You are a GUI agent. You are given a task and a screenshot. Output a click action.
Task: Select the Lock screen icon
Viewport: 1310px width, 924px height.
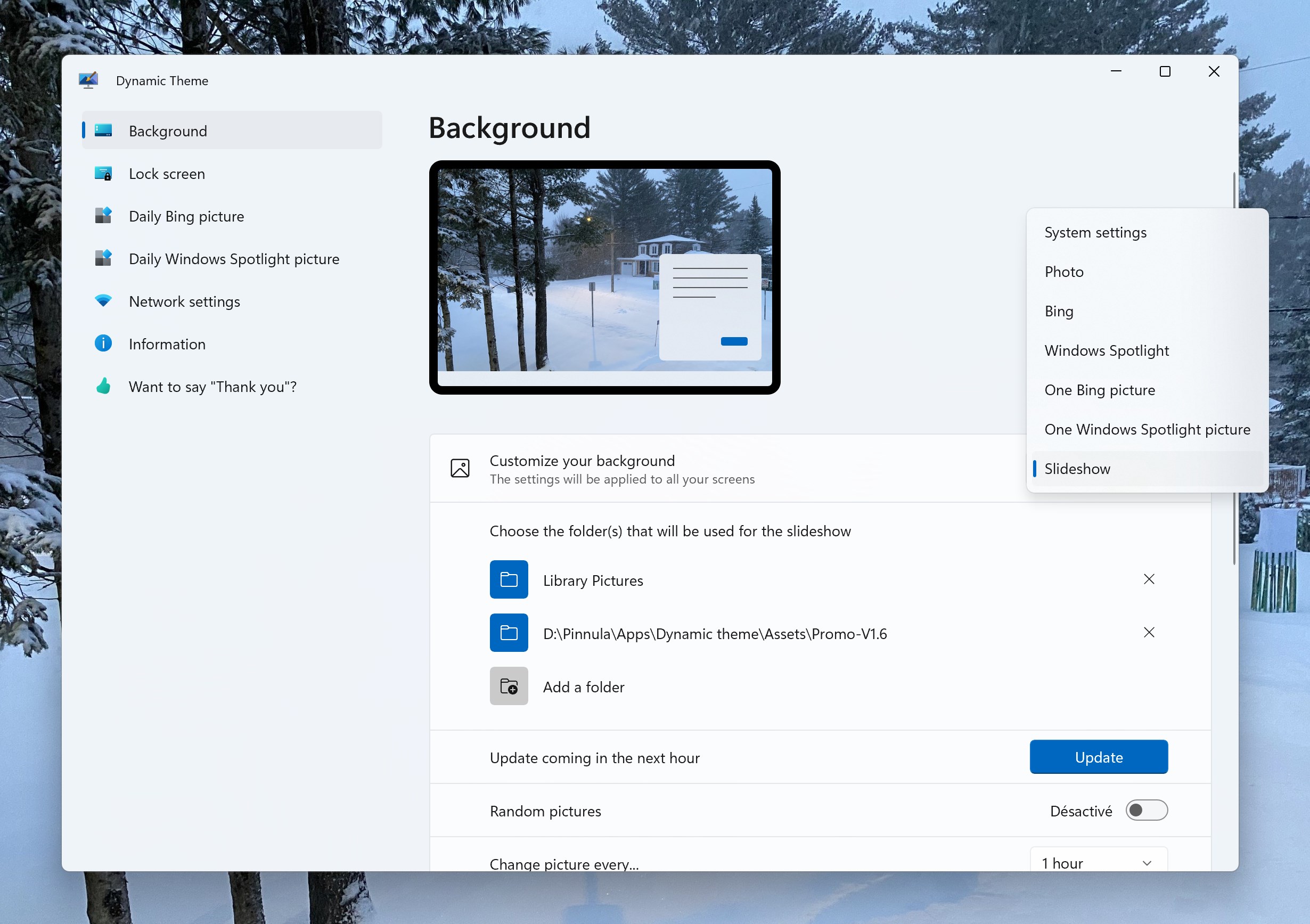point(103,174)
